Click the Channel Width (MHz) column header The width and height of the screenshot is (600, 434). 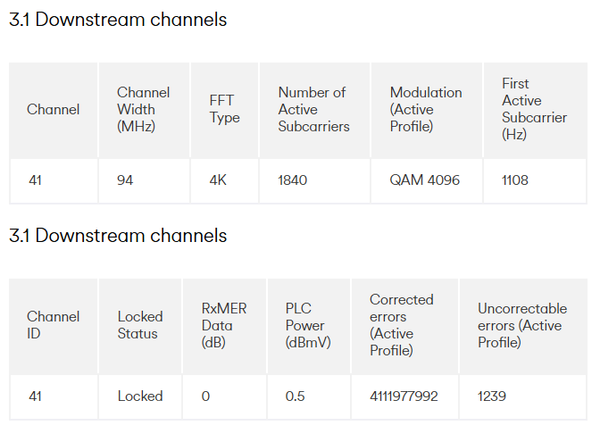click(x=142, y=109)
